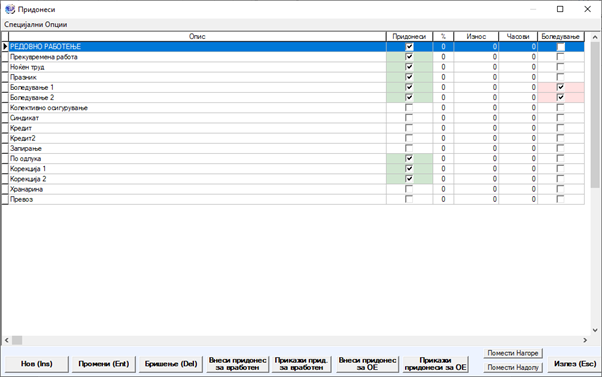This screenshot has width=602, height=377.
Task: Toggle Придонеси checkbox for Празник
Action: pos(409,77)
